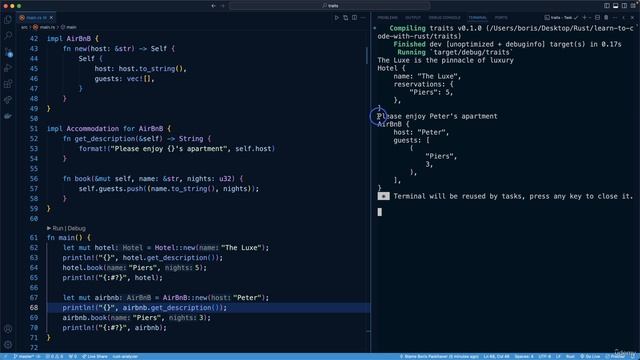Open errors and warnings count in status bar
Screen dimensions: 640x360
click(54, 356)
